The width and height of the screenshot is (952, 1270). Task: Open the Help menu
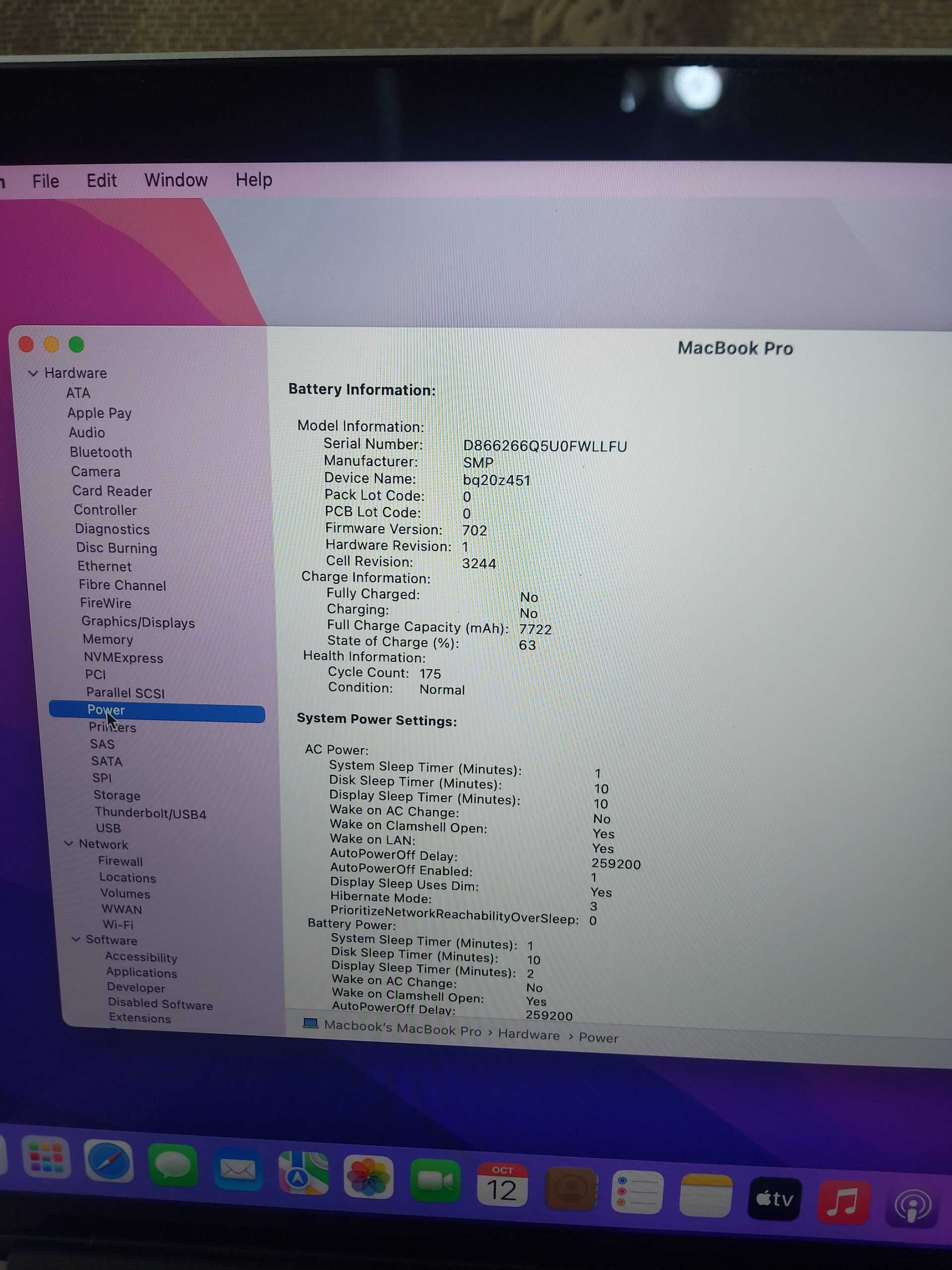coord(254,180)
